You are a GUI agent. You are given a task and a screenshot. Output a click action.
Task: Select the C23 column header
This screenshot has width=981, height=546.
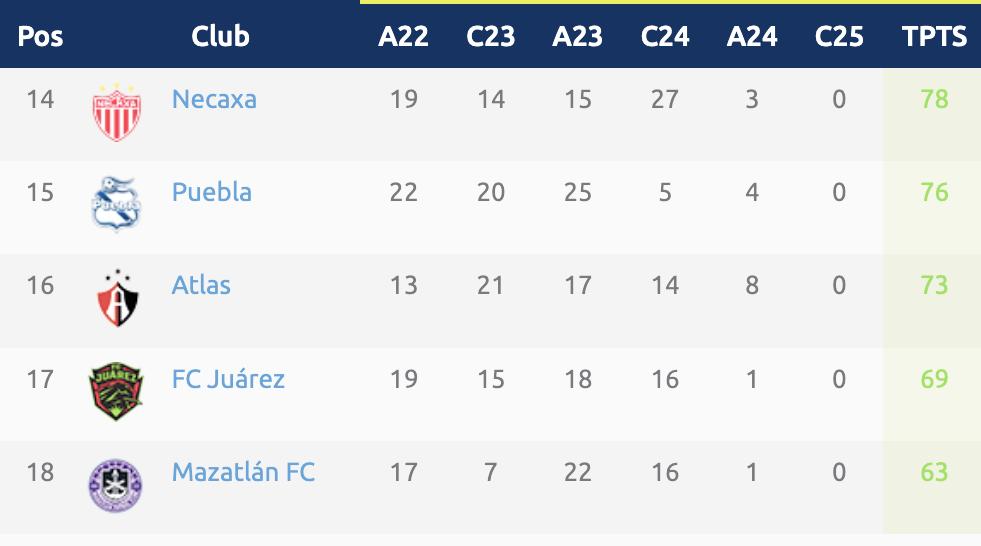(490, 37)
